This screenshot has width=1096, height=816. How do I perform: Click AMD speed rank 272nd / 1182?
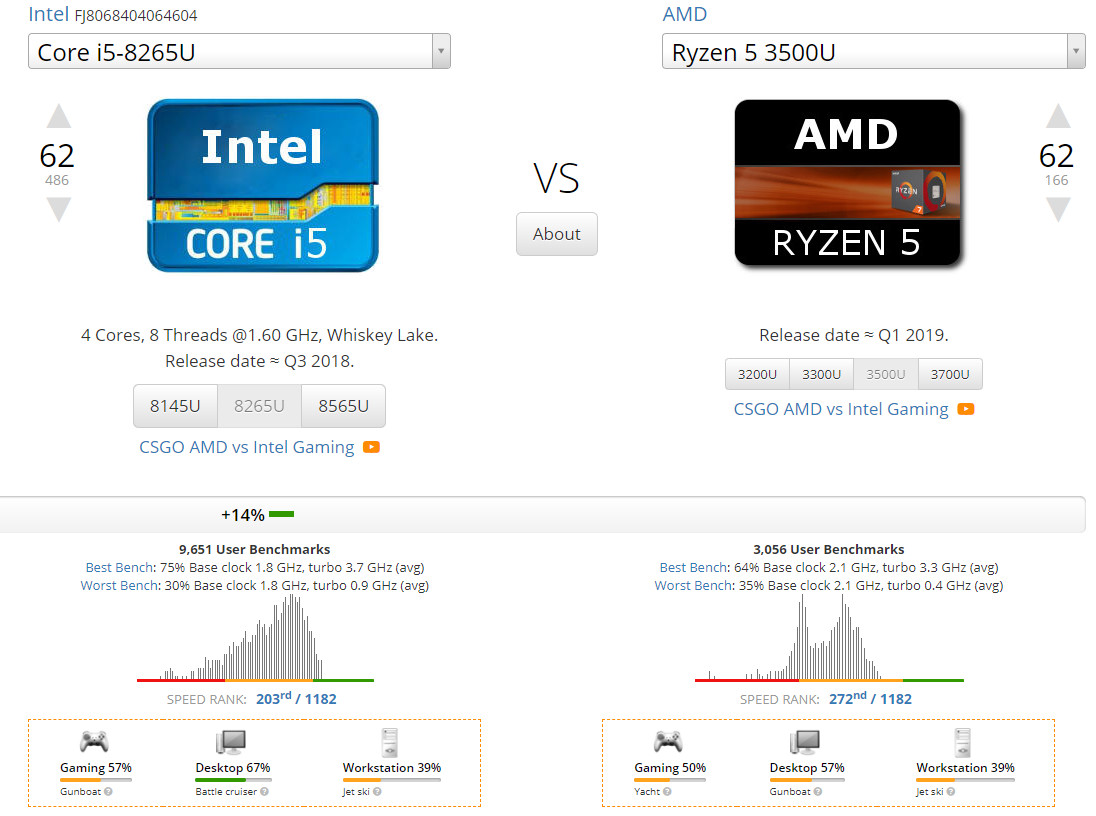click(x=870, y=698)
